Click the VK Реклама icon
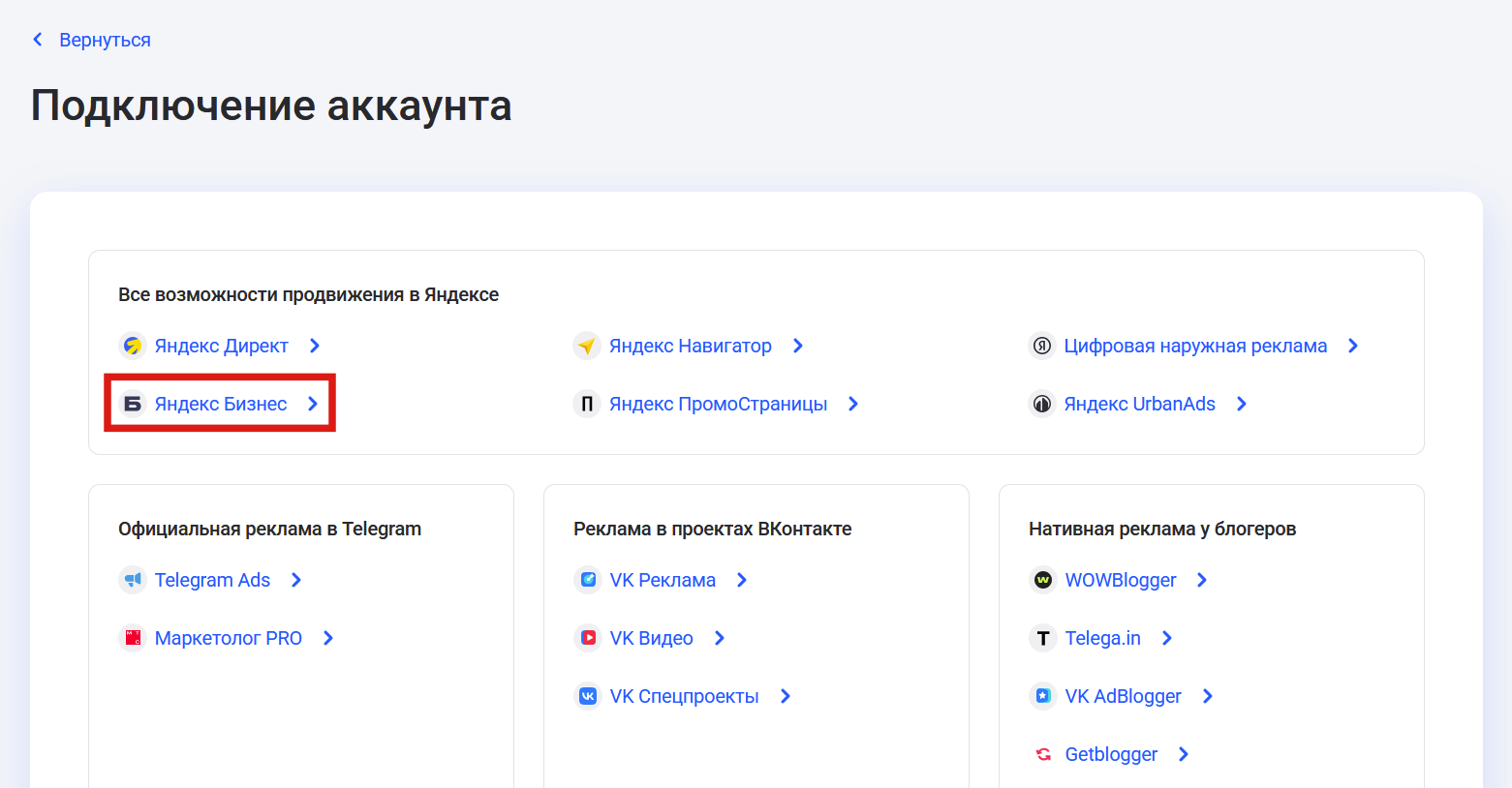1512x788 pixels. (588, 580)
